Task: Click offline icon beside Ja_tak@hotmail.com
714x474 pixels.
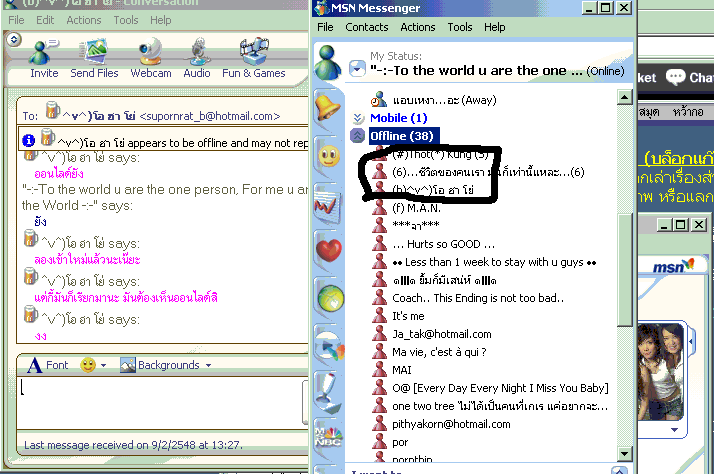Action: (x=379, y=333)
